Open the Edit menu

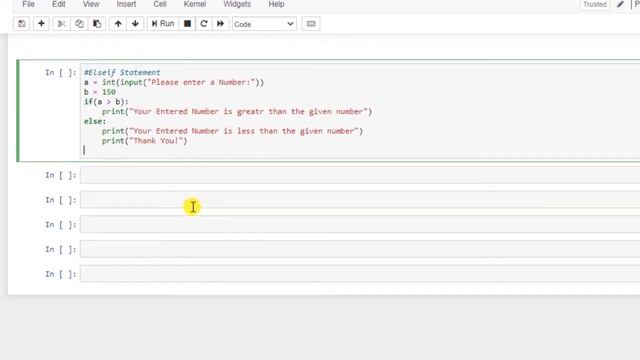[58, 4]
